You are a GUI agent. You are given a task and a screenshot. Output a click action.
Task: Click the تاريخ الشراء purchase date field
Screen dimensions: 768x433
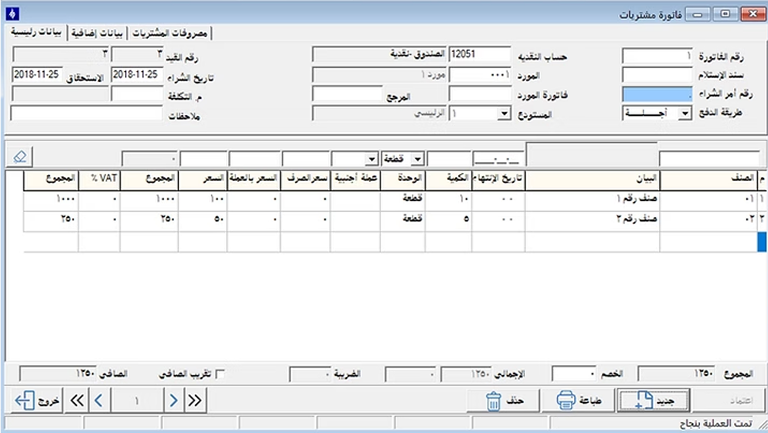[x=137, y=75]
